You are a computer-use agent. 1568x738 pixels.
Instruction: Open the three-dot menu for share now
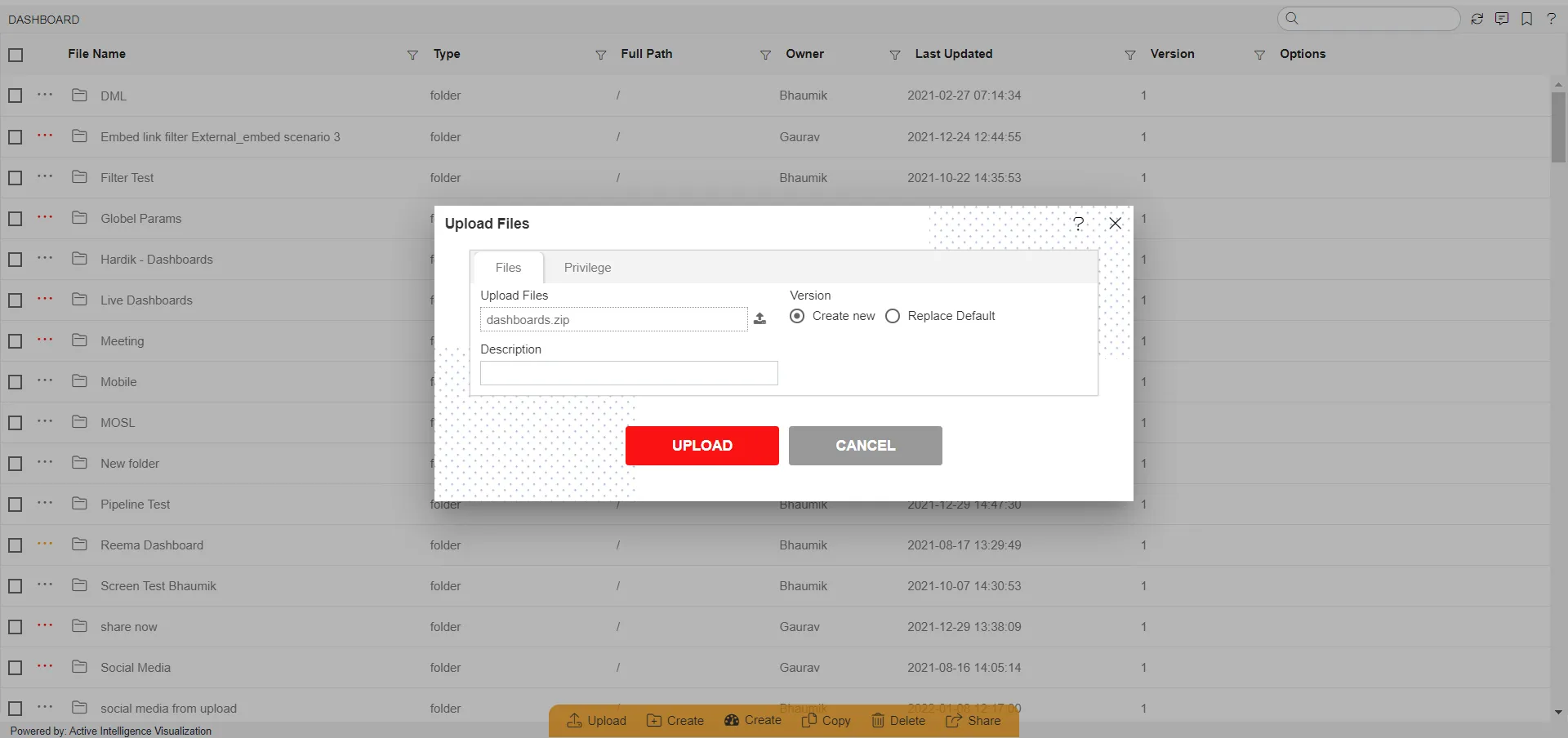(x=45, y=625)
